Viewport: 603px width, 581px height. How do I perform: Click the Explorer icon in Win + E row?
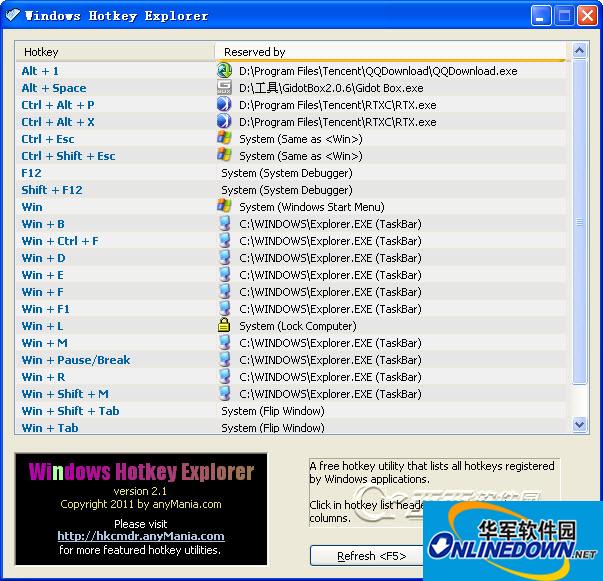[x=224, y=275]
